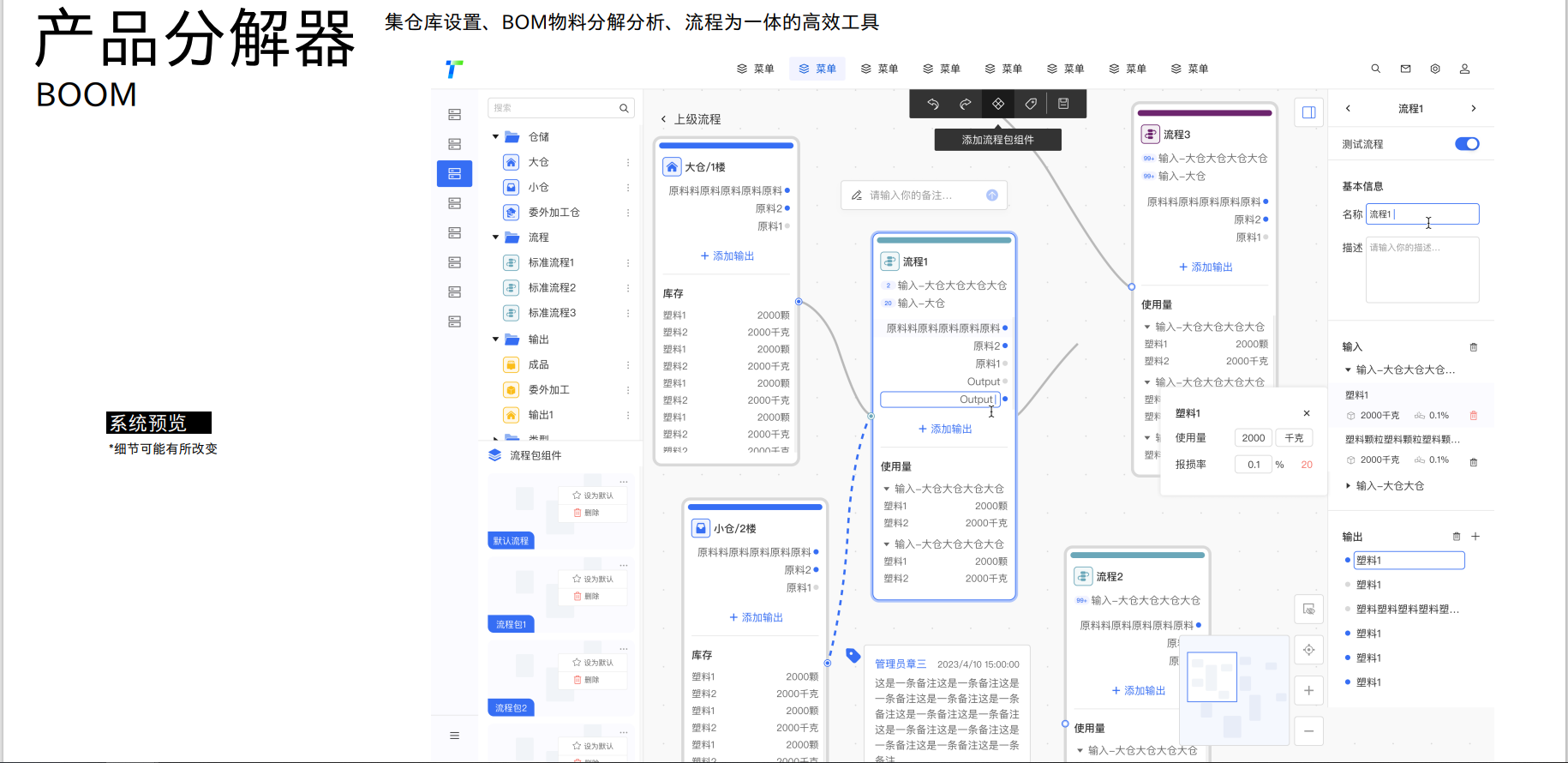Viewport: 1568px width, 763px height.
Task: Click the 搜索 search input field
Action: pyautogui.click(x=561, y=108)
